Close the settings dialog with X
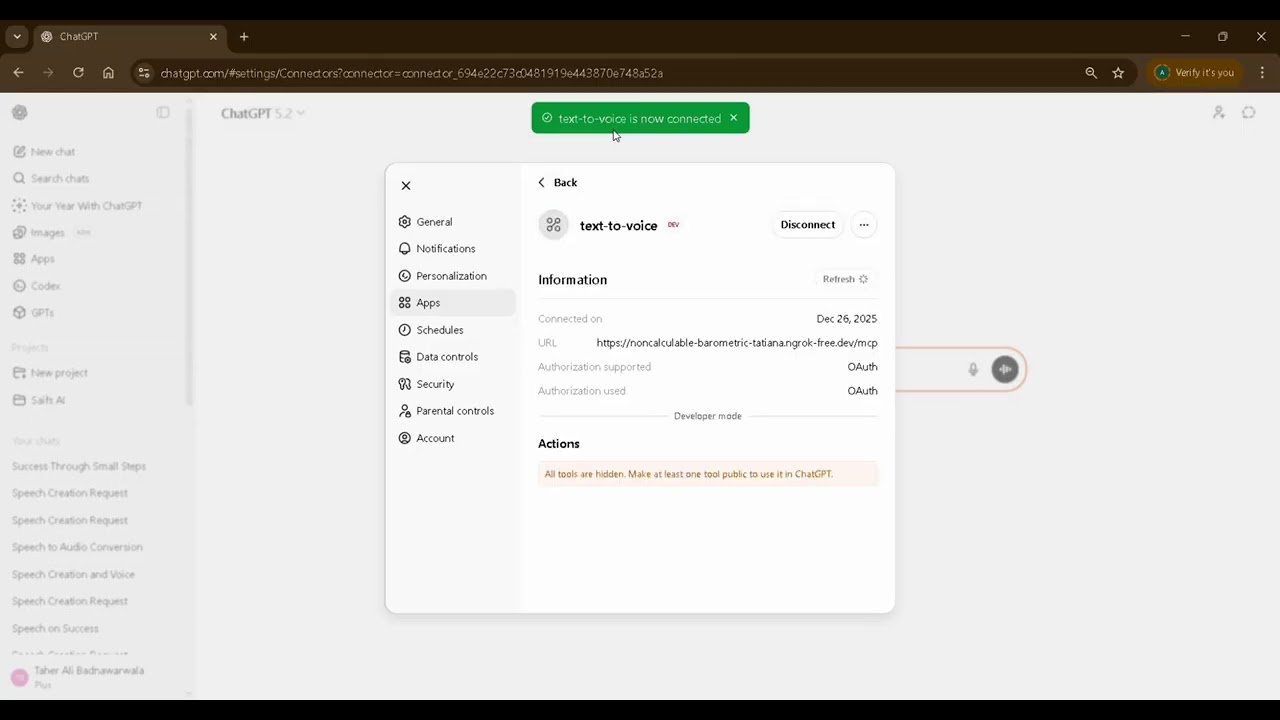This screenshot has height=720, width=1280. pos(406,186)
